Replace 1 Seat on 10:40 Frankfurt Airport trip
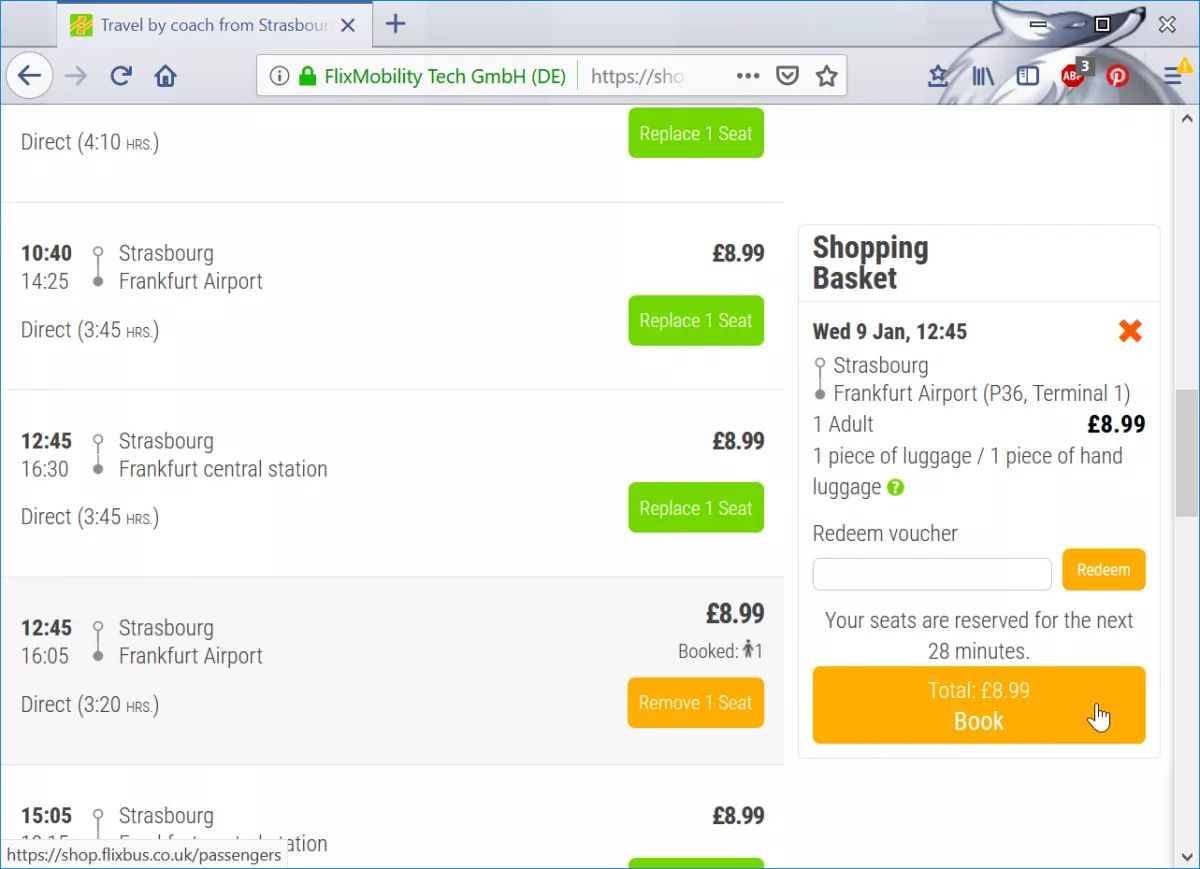 point(696,320)
